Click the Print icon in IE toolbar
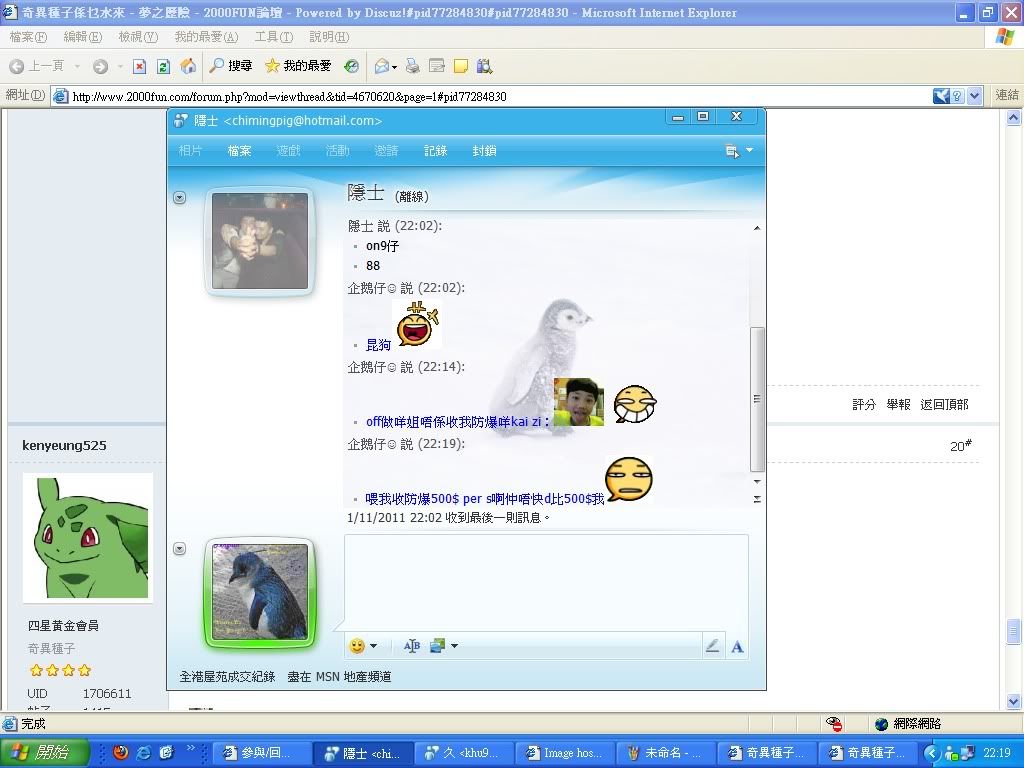The width and height of the screenshot is (1024, 768). pos(412,66)
